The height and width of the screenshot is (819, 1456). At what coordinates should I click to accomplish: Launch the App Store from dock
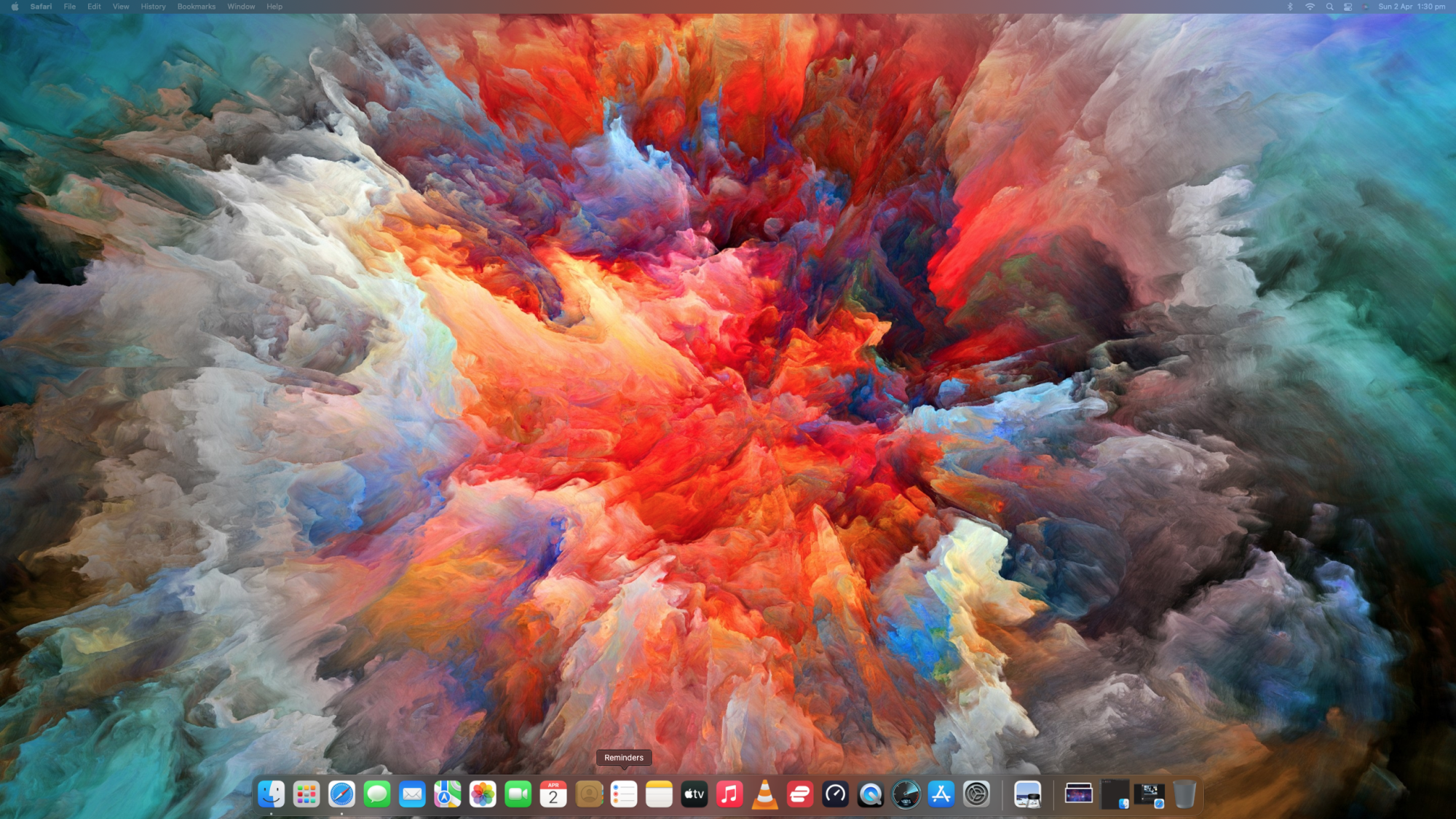click(x=941, y=794)
